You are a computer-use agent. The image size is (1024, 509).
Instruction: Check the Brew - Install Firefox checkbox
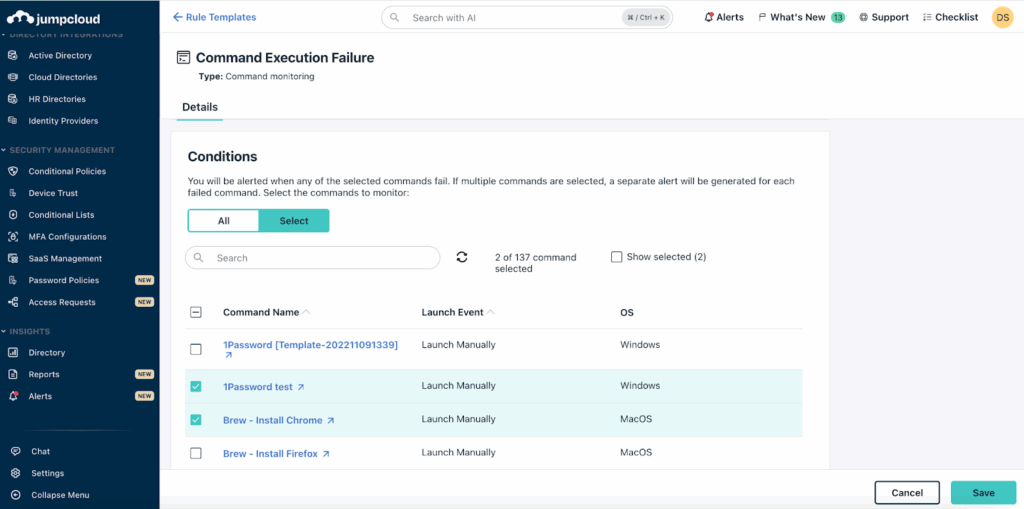(196, 453)
